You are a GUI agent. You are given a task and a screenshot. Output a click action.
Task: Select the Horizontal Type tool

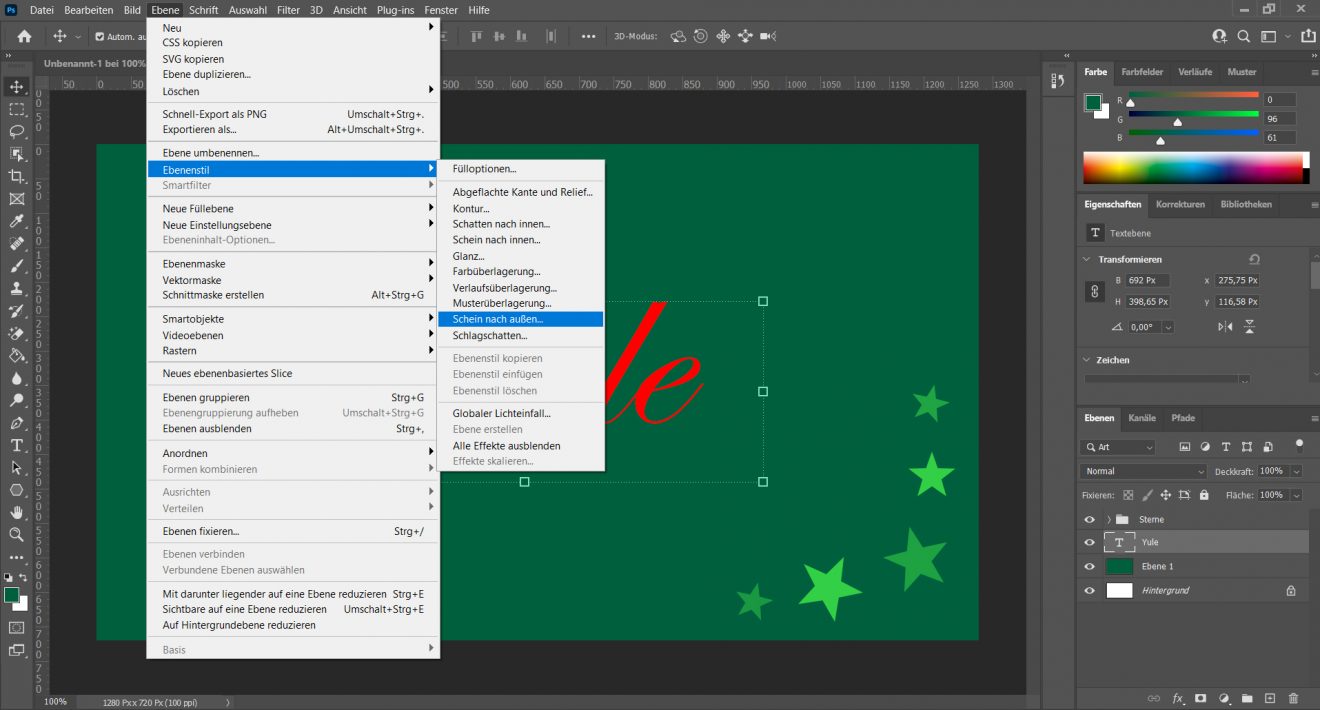click(16, 446)
